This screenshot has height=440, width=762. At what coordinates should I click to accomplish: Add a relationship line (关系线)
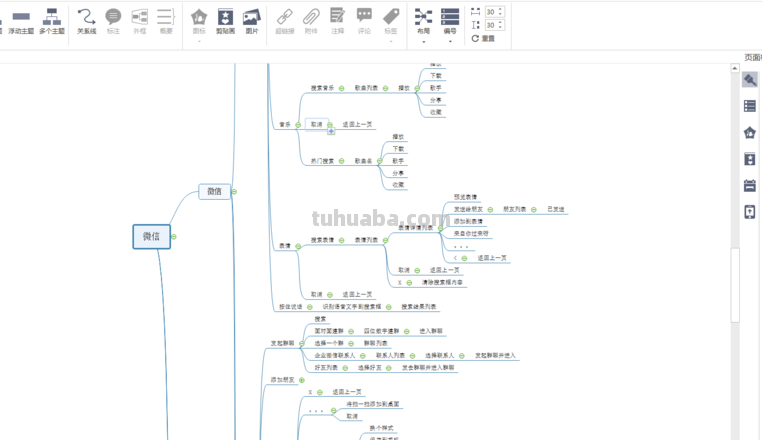coord(87,22)
